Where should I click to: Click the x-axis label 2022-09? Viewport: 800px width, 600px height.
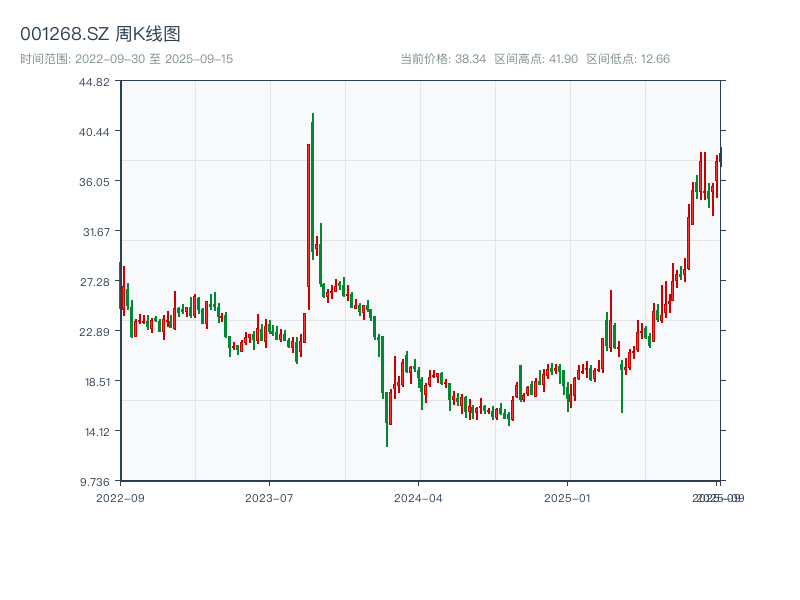(x=120, y=498)
